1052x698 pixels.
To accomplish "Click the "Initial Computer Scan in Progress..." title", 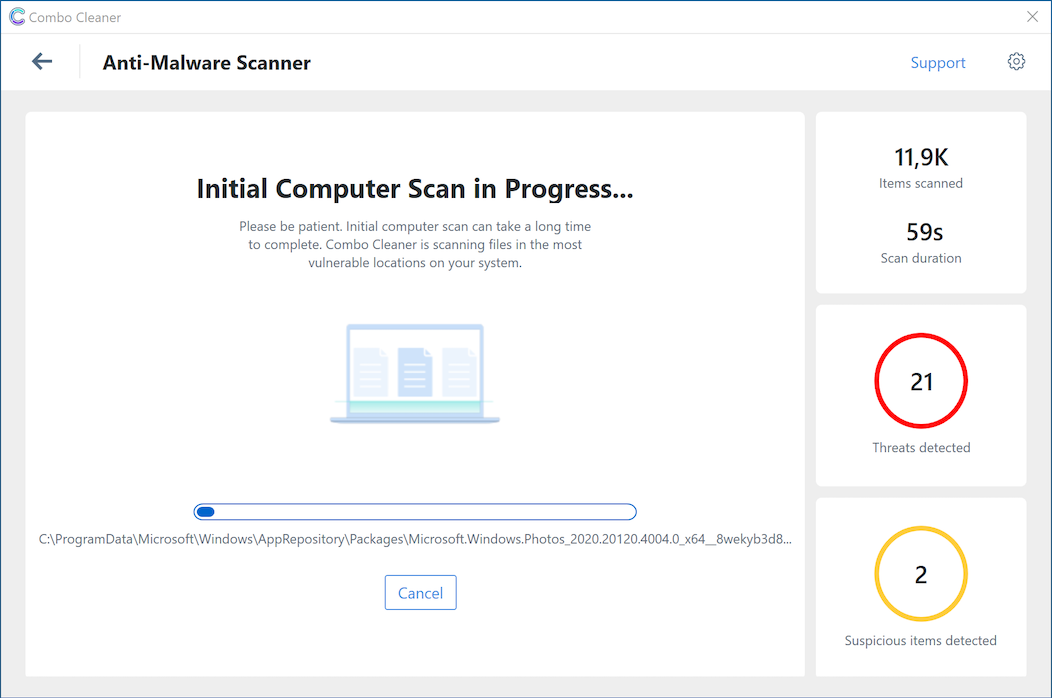I will 415,189.
